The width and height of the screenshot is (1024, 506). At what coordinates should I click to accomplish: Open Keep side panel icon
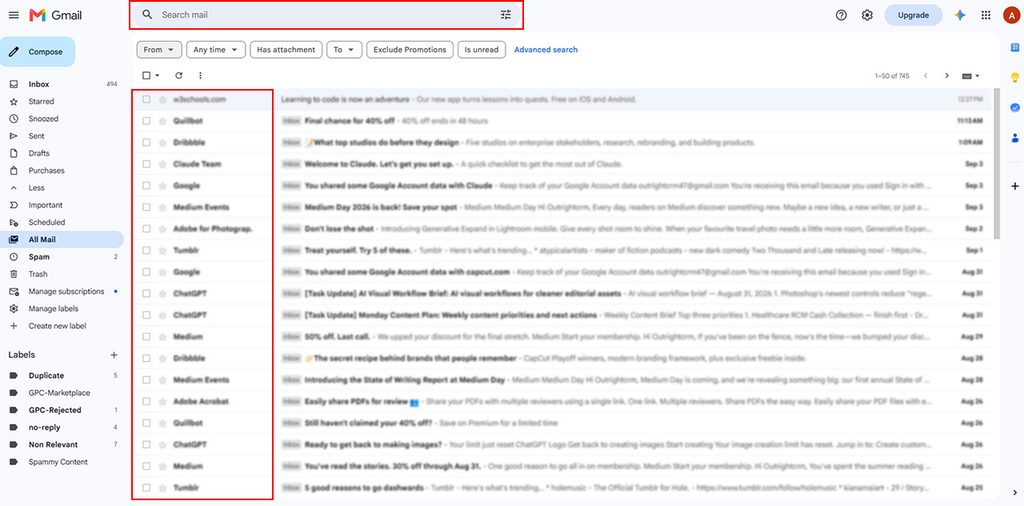click(1015, 77)
